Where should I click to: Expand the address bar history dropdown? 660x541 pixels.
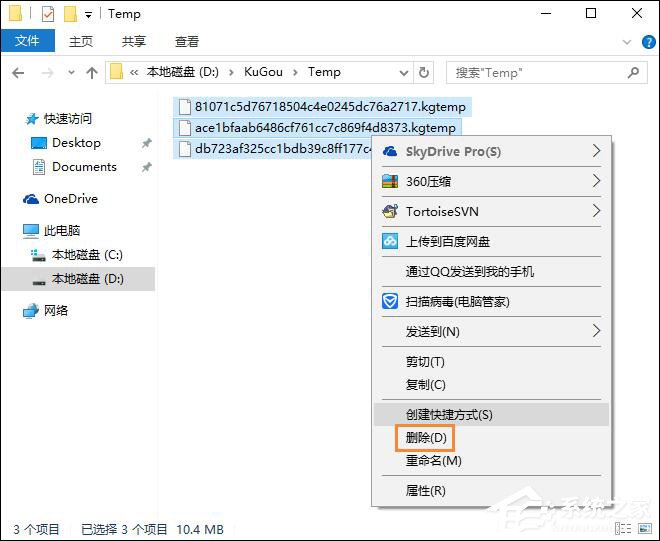click(x=404, y=73)
